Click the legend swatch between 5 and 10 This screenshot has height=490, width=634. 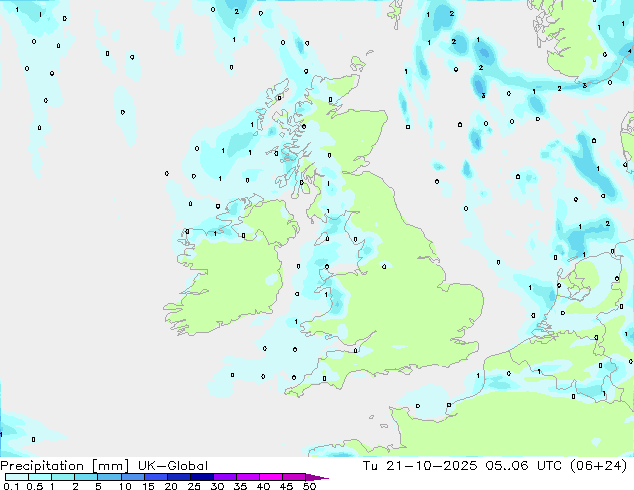click(110, 477)
